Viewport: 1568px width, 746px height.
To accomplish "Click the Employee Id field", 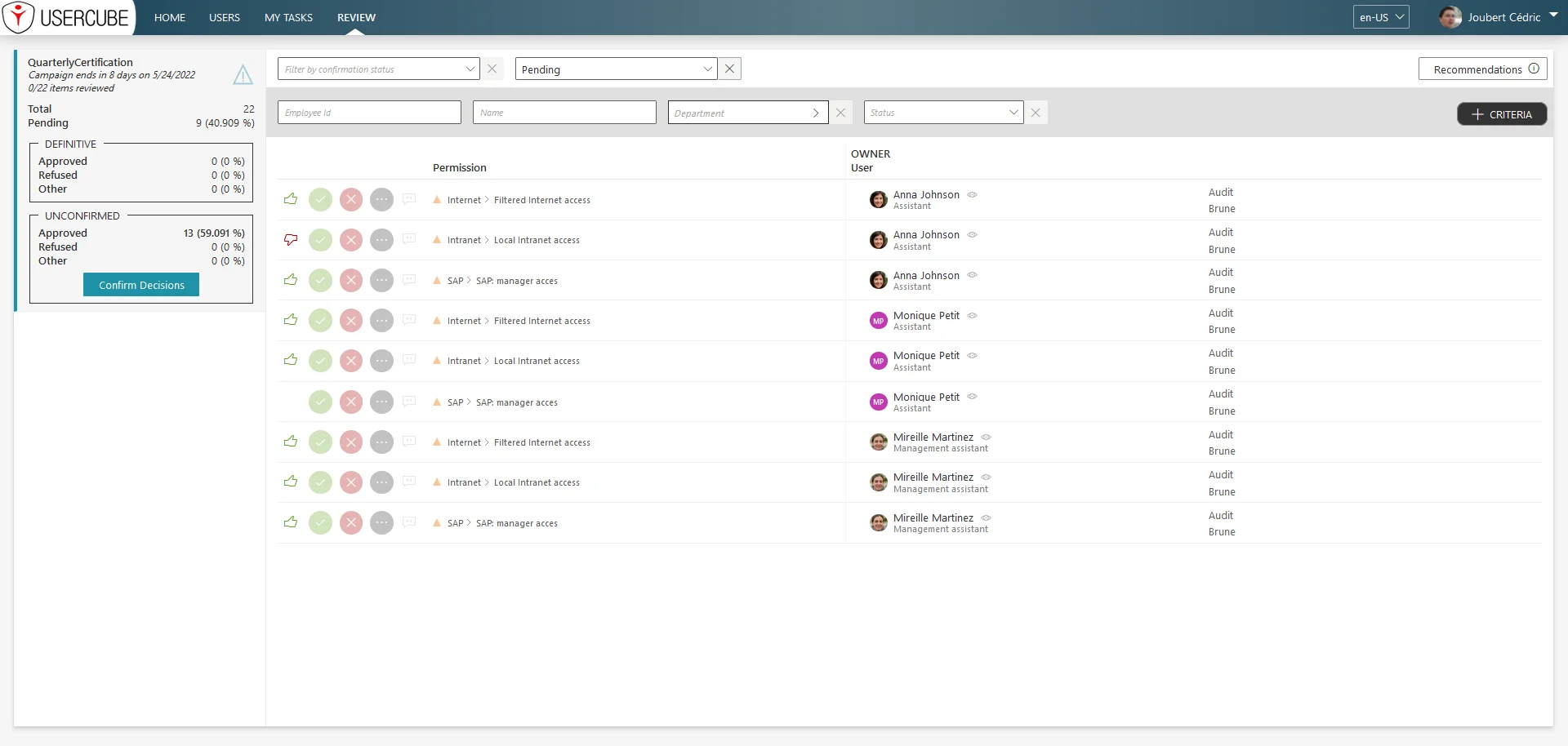I will point(369,113).
